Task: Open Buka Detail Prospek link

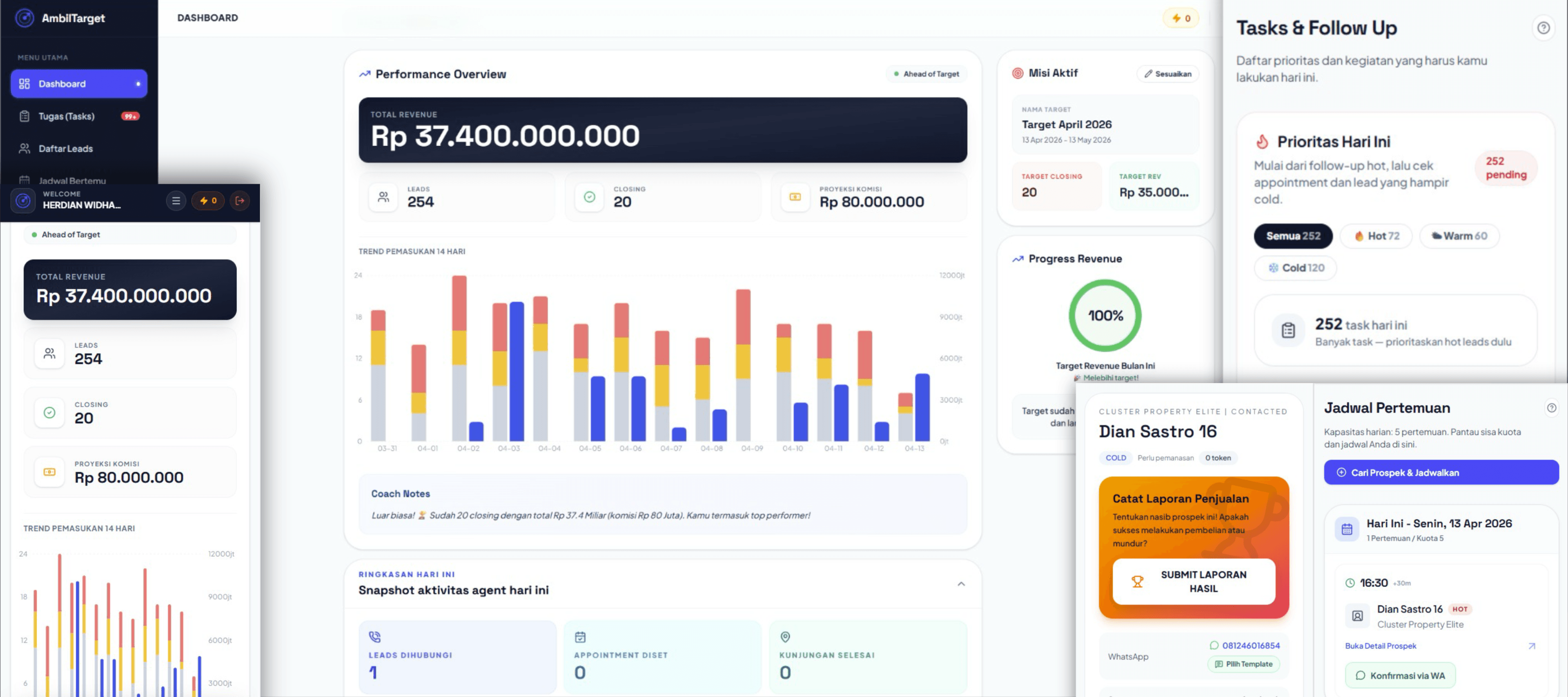Action: click(x=1380, y=646)
